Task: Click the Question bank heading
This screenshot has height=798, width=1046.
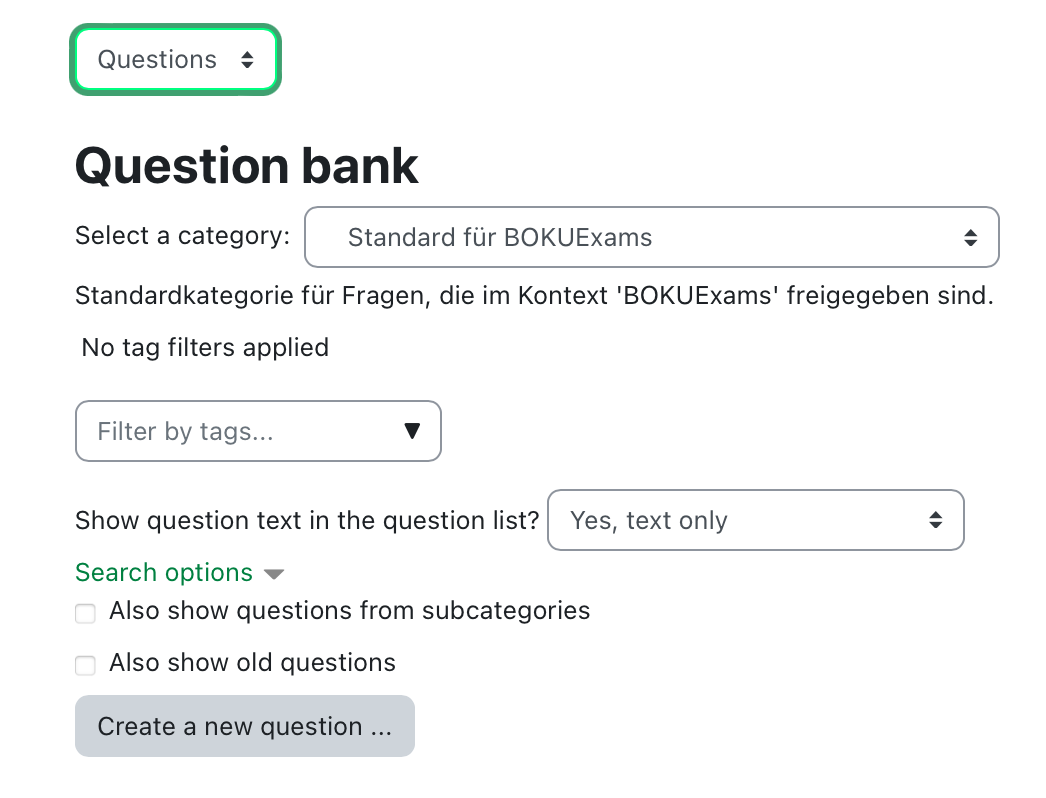Action: pos(246,165)
